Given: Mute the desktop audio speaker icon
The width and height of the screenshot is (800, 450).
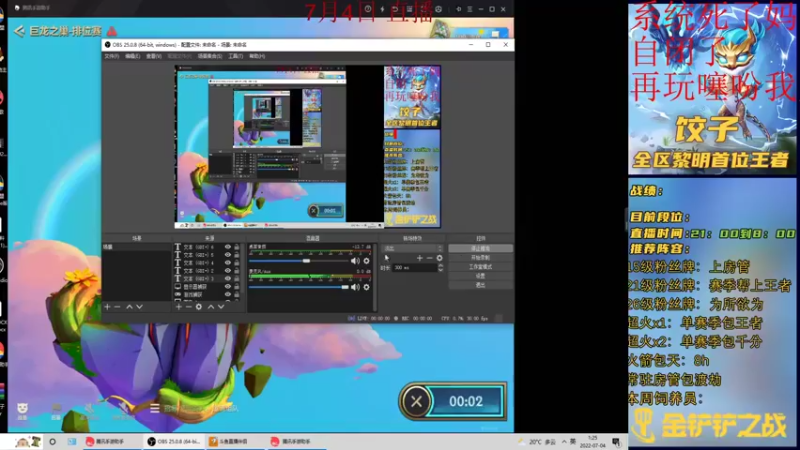Looking at the screenshot, I should click(355, 261).
